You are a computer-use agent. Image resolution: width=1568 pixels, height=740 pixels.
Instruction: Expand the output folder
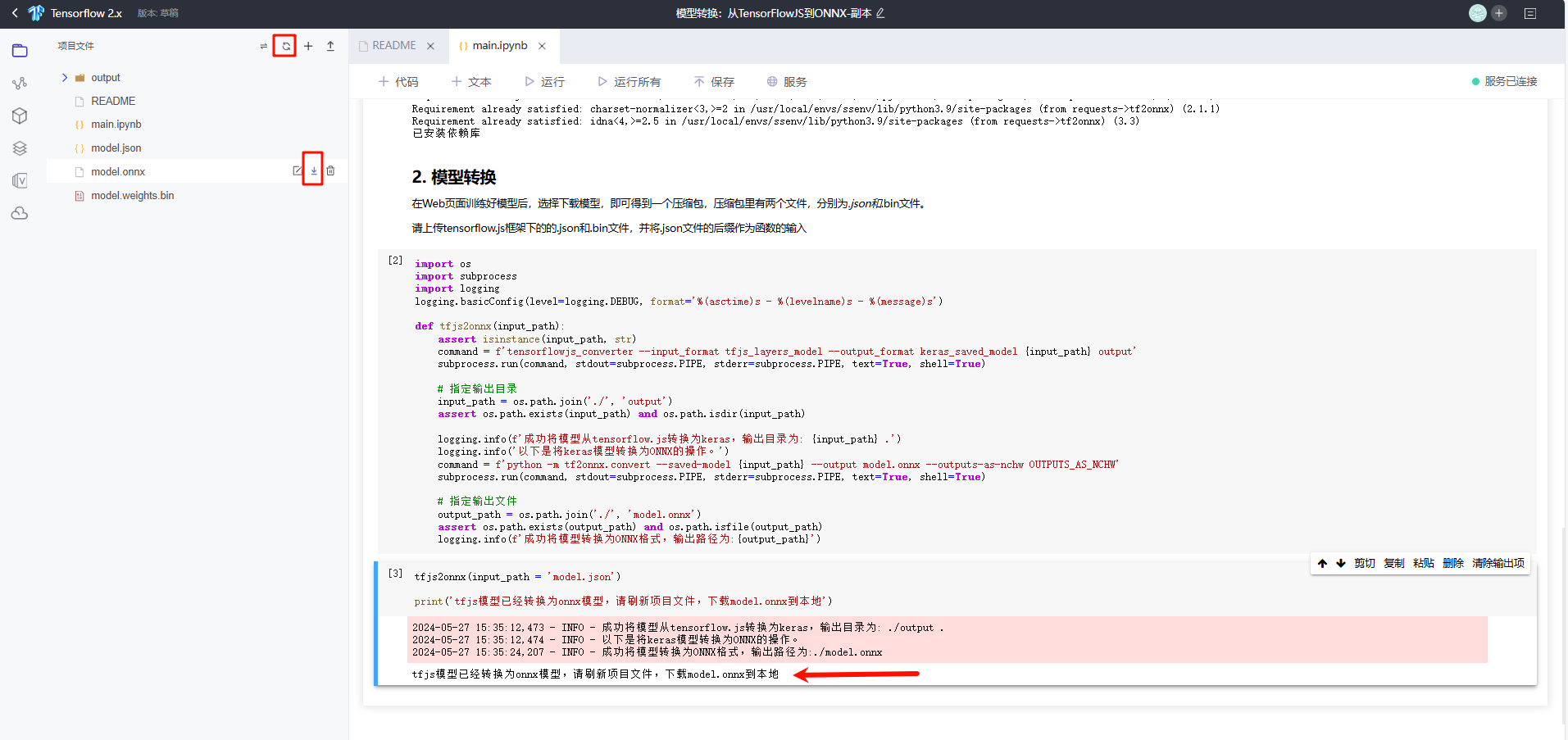point(65,77)
